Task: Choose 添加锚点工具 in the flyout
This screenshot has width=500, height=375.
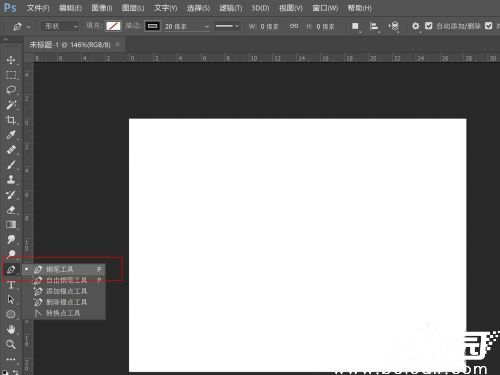Action: tap(64, 291)
